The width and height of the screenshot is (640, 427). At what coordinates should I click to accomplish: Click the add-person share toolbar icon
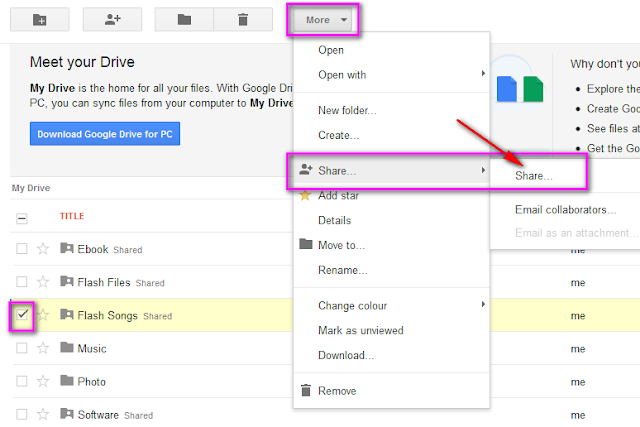click(x=112, y=20)
